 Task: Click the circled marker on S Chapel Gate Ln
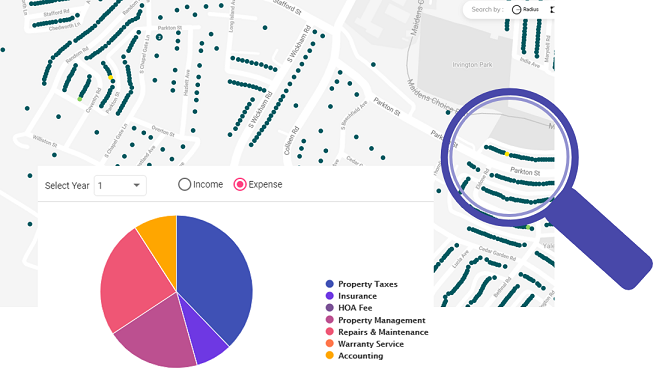[159, 37]
